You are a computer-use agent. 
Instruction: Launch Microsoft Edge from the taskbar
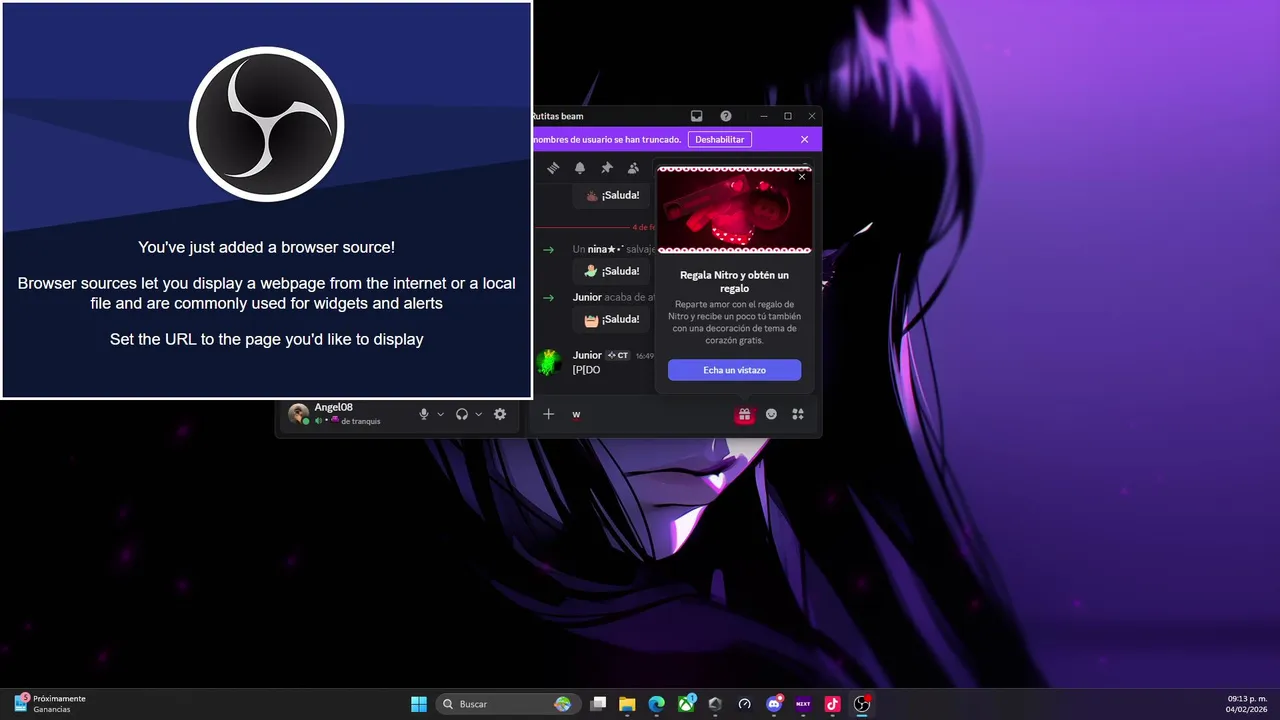656,704
